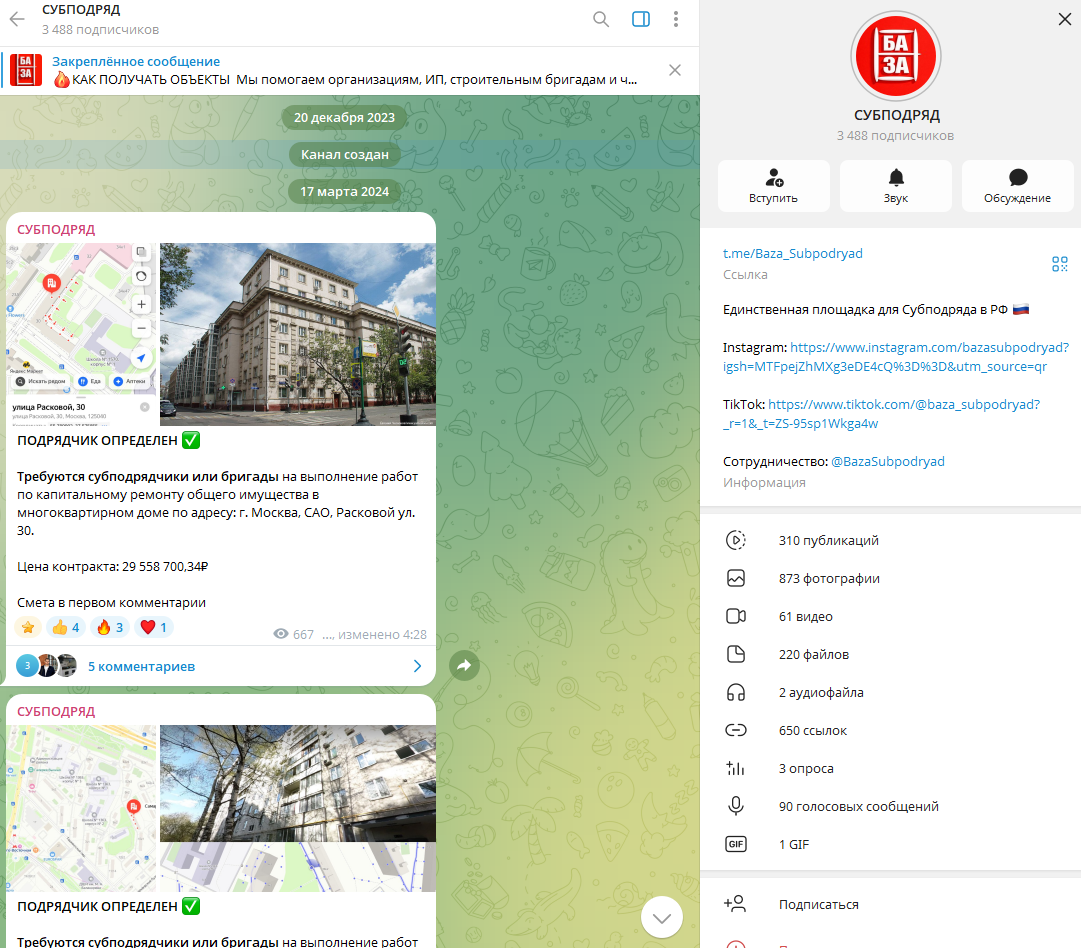Click СУБПОДРЯД channel title in header
The height and width of the screenshot is (948, 1081).
[81, 10]
